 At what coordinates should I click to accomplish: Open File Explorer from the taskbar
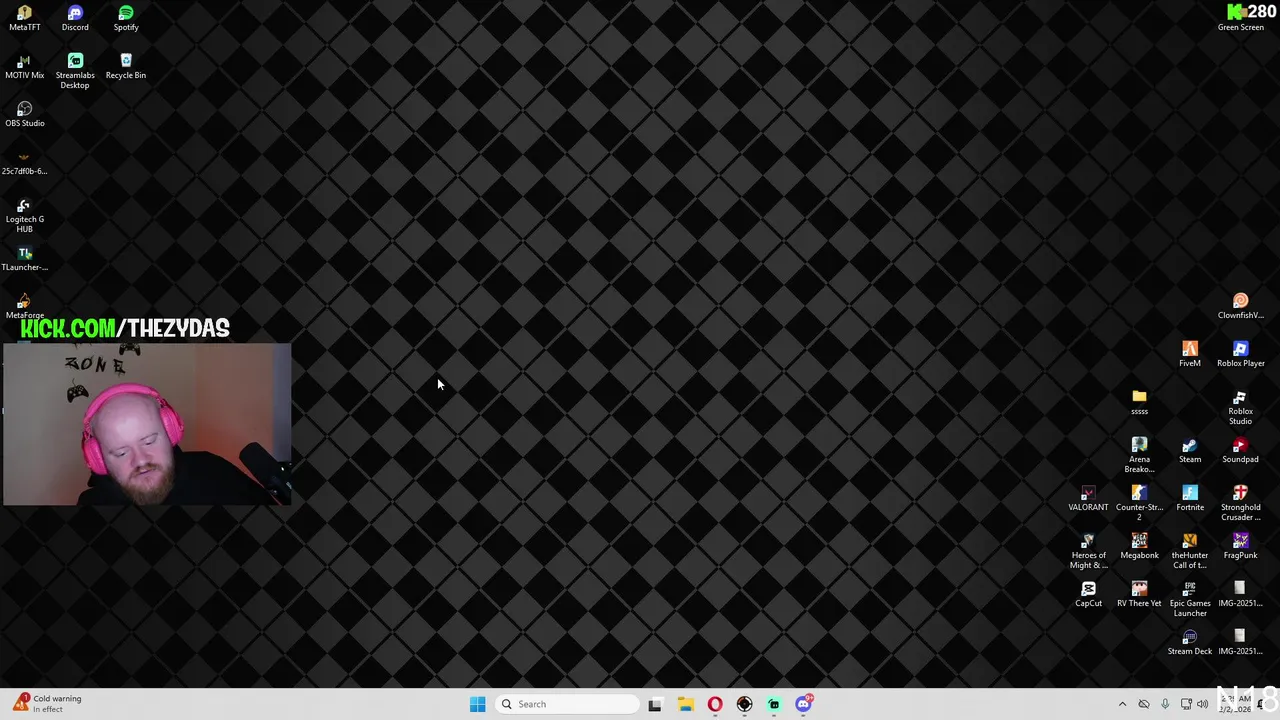685,704
